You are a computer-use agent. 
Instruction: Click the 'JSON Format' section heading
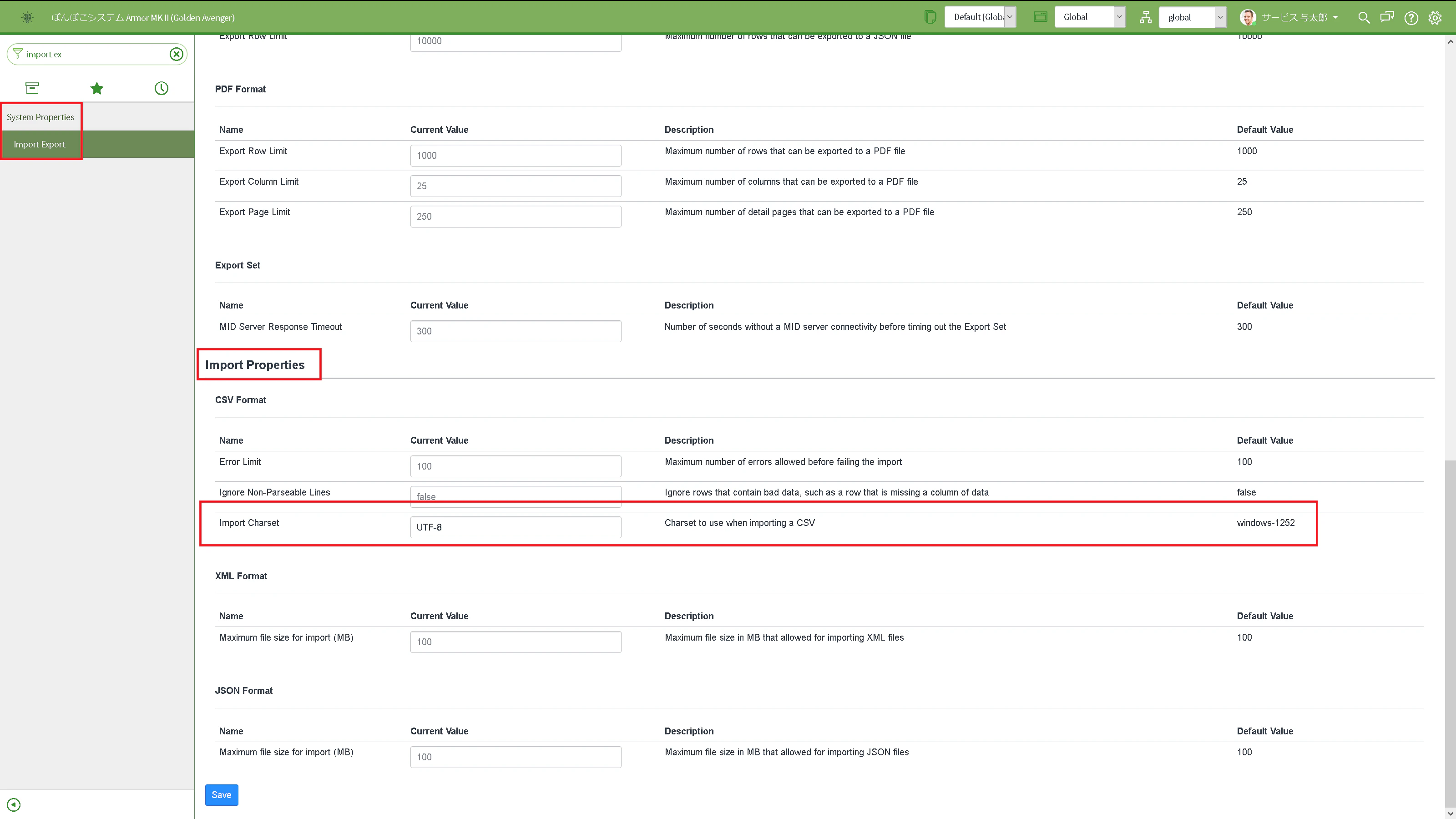(243, 691)
